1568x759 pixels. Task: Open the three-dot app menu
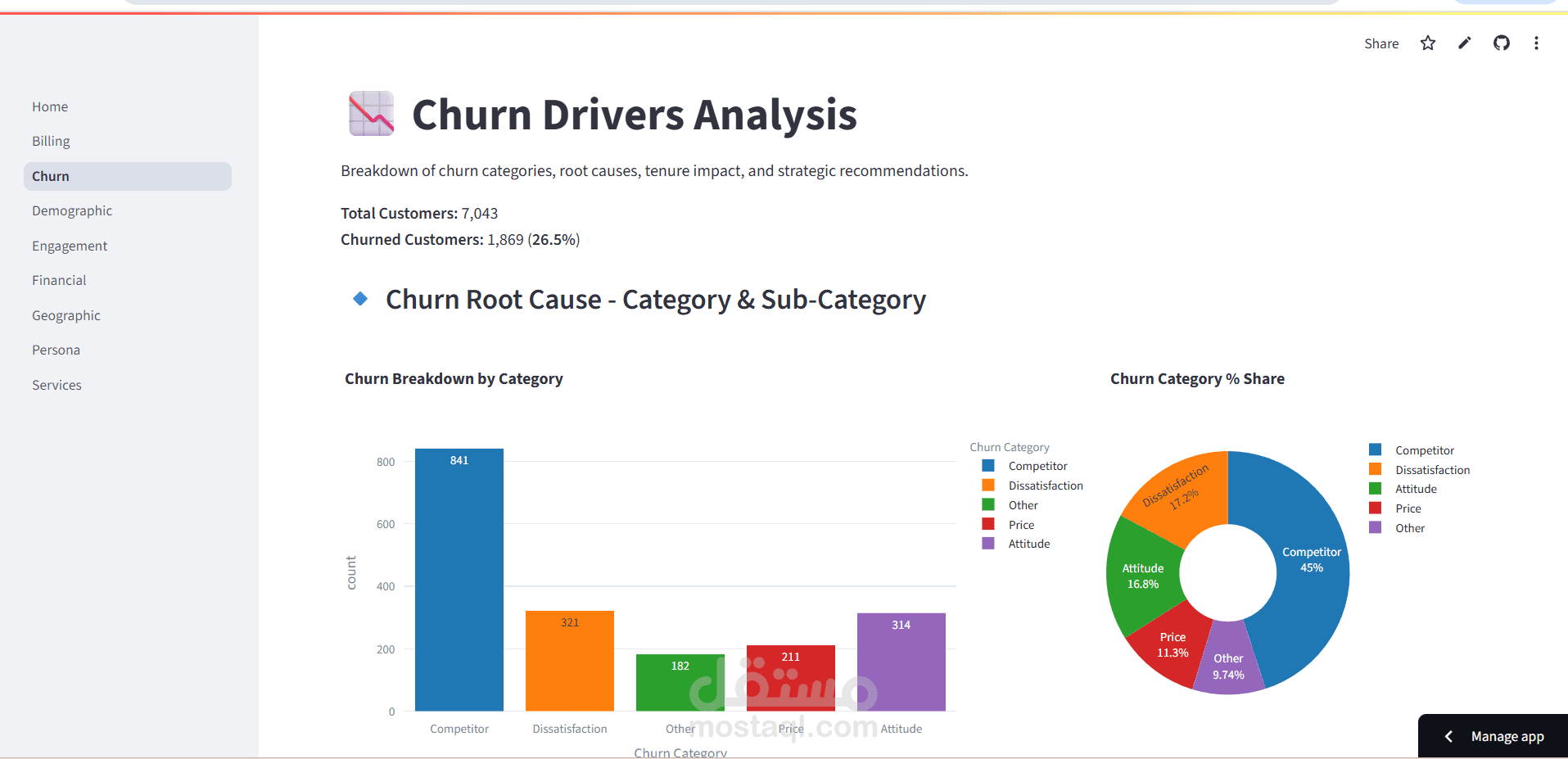click(1536, 43)
